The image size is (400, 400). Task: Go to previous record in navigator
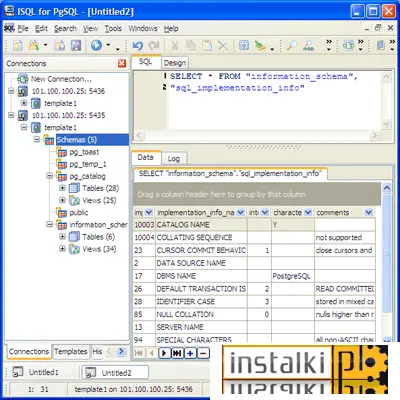coord(152,353)
